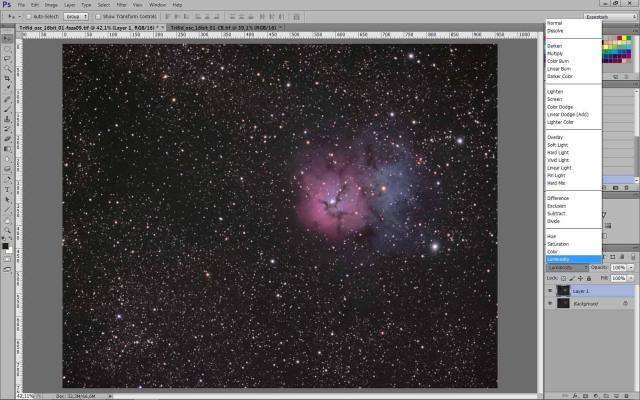Hide Layer 1 using eye icon
640x400 pixels.
[550, 290]
